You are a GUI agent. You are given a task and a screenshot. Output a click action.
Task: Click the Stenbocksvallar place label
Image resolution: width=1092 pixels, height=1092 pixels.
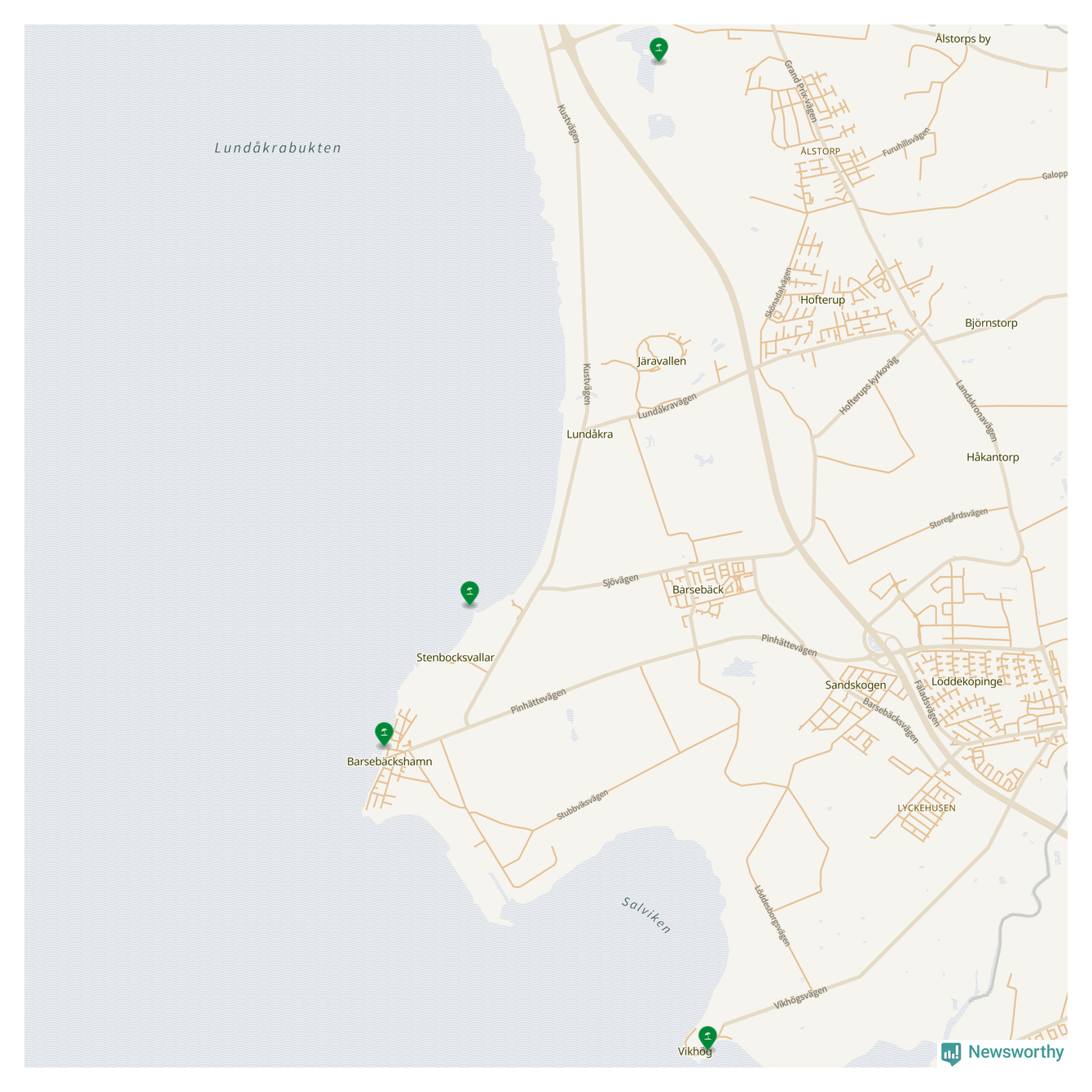(456, 658)
